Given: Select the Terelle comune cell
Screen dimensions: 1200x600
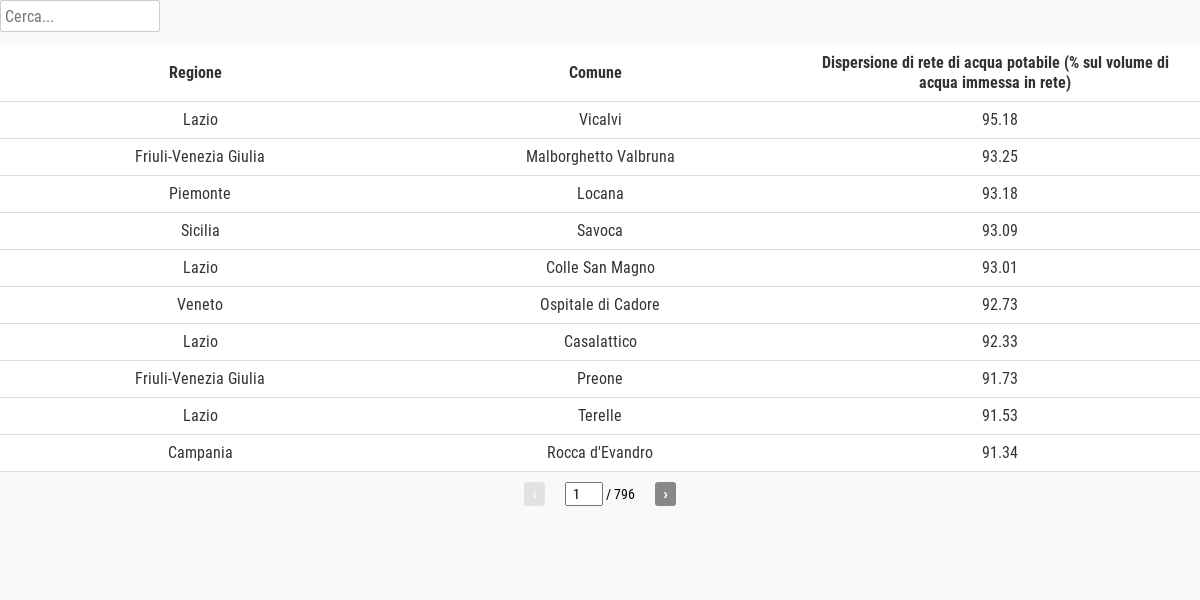Looking at the screenshot, I should click(600, 416).
